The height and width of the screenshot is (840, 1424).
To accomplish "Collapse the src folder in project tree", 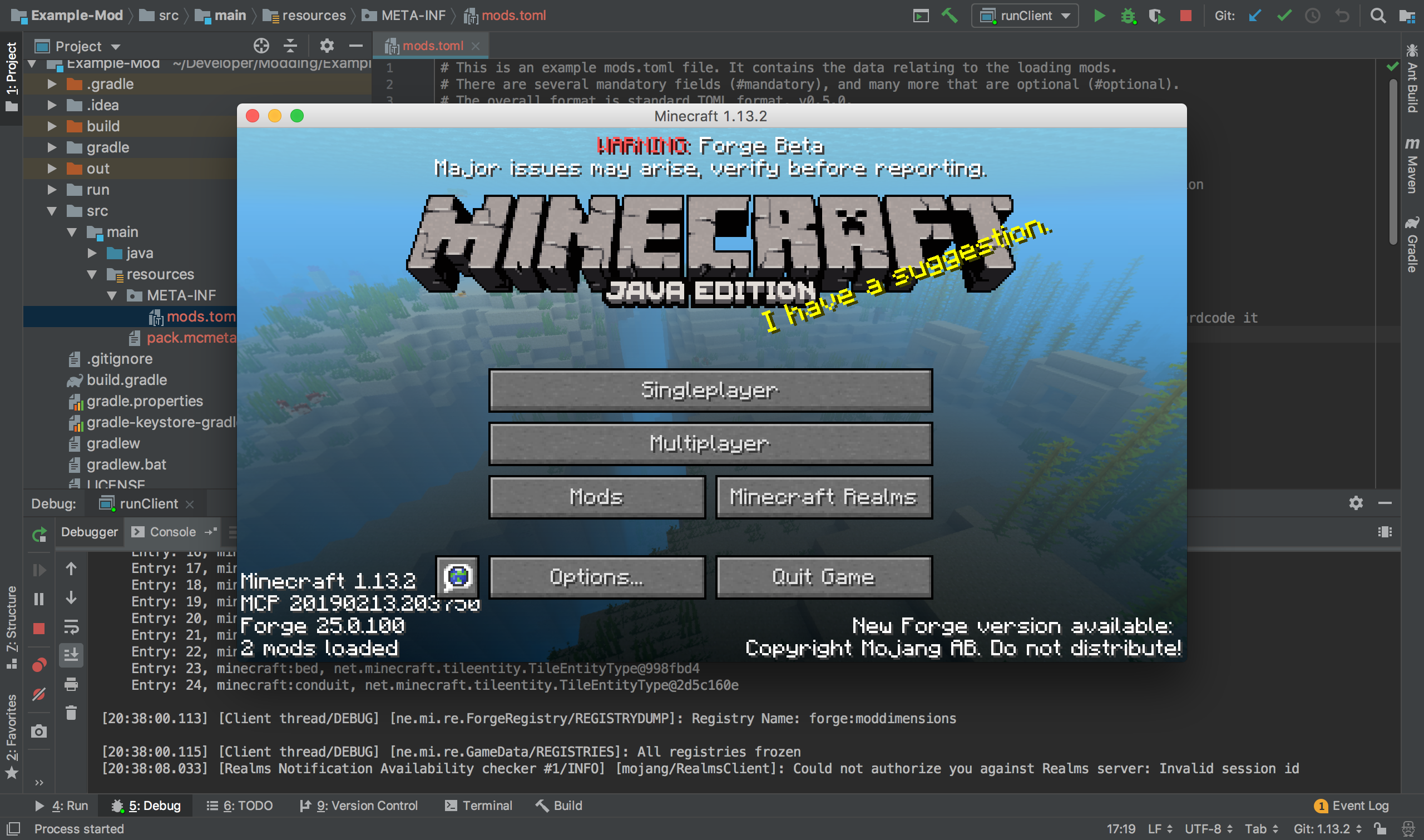I will (x=52, y=211).
